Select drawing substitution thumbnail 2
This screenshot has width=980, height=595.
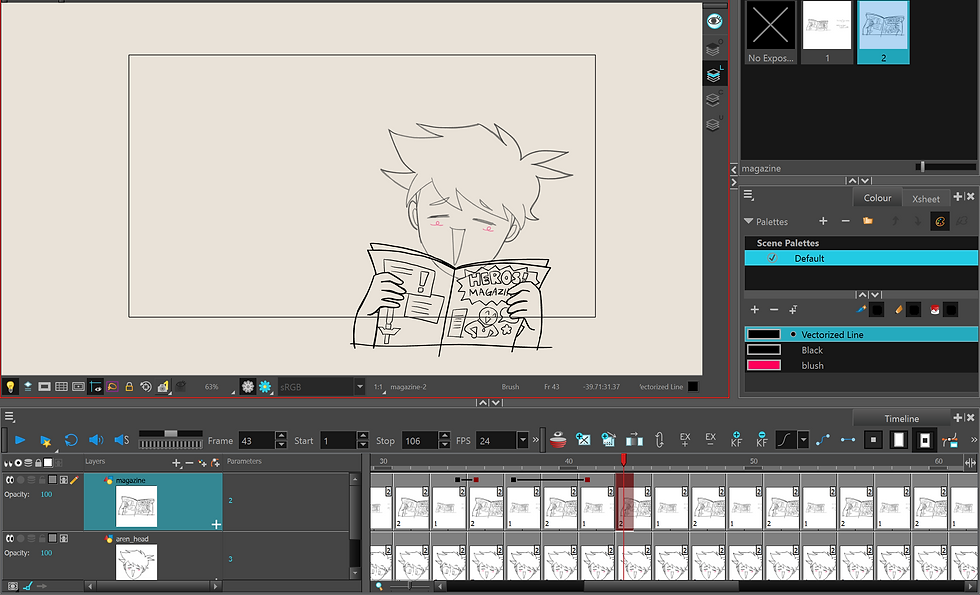point(883,32)
